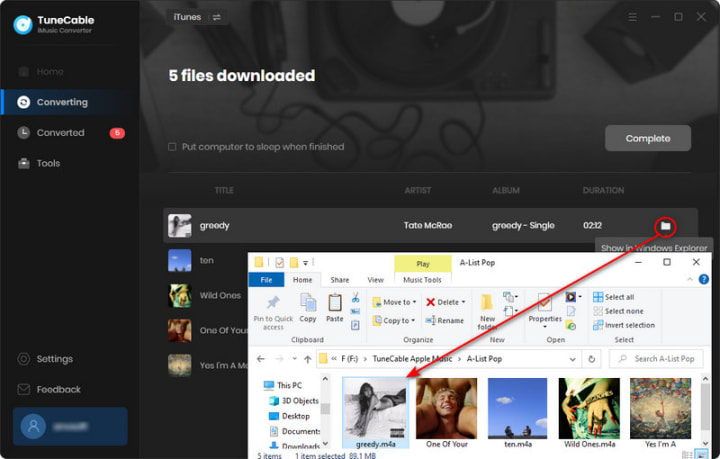
Task: Click the folder icon on the greedy row
Action: (x=665, y=225)
